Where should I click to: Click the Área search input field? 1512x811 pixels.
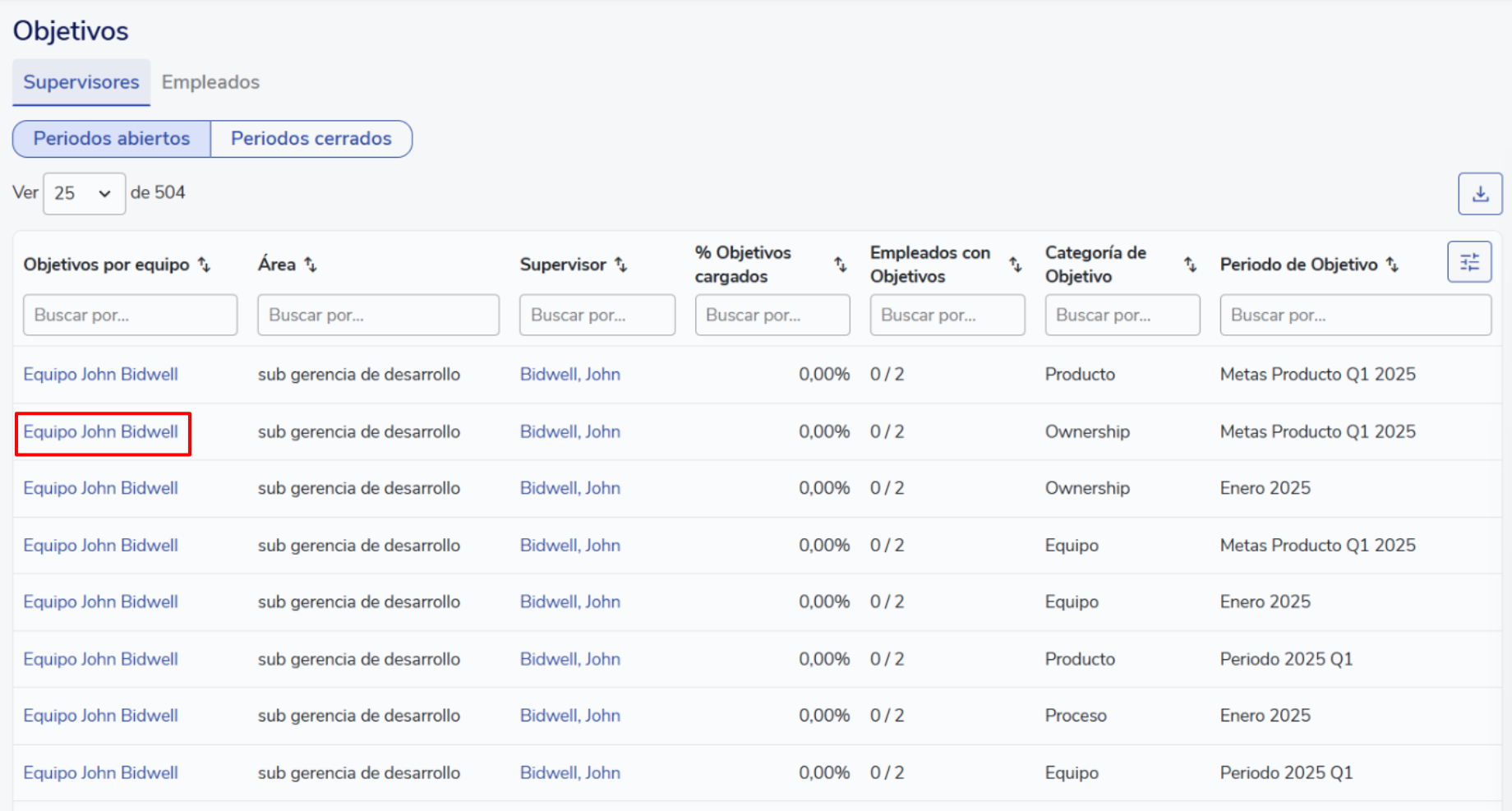(378, 316)
